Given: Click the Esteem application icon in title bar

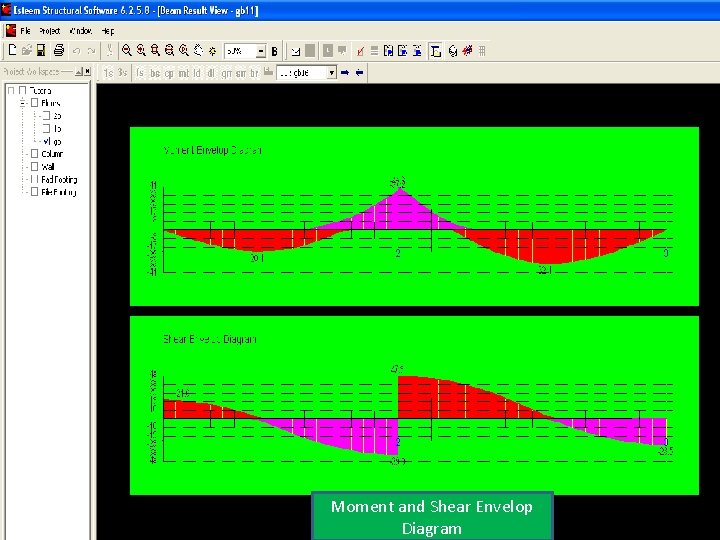Looking at the screenshot, I should point(6,10).
